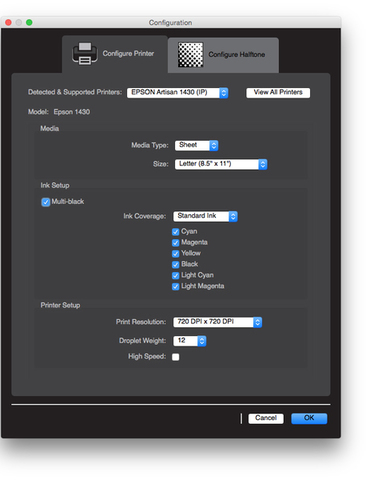Image resolution: width=370 pixels, height=480 pixels.
Task: Enable the High Speed checkbox
Action: (x=176, y=357)
